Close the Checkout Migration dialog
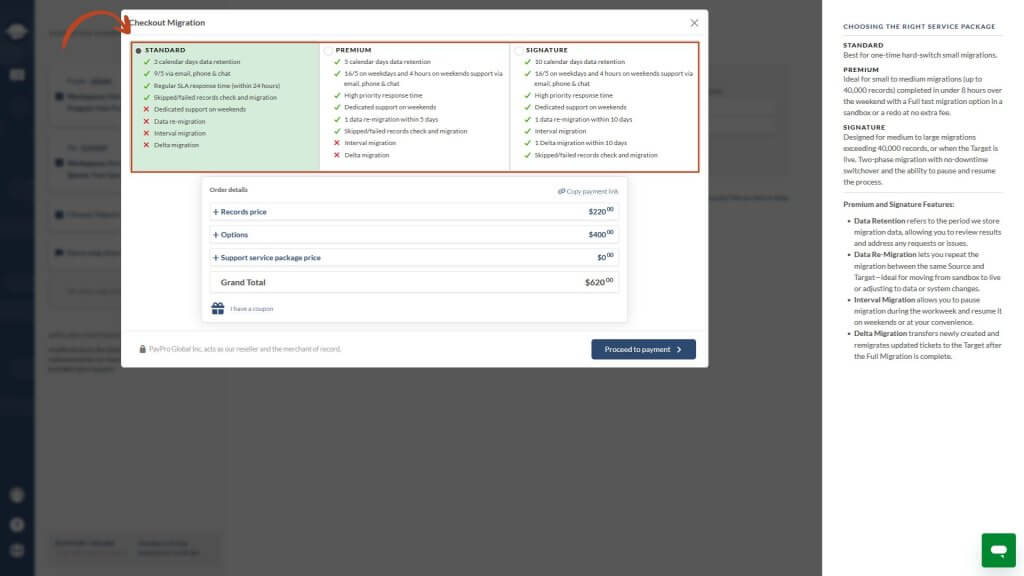Screen dimensions: 1024x576 (694, 23)
